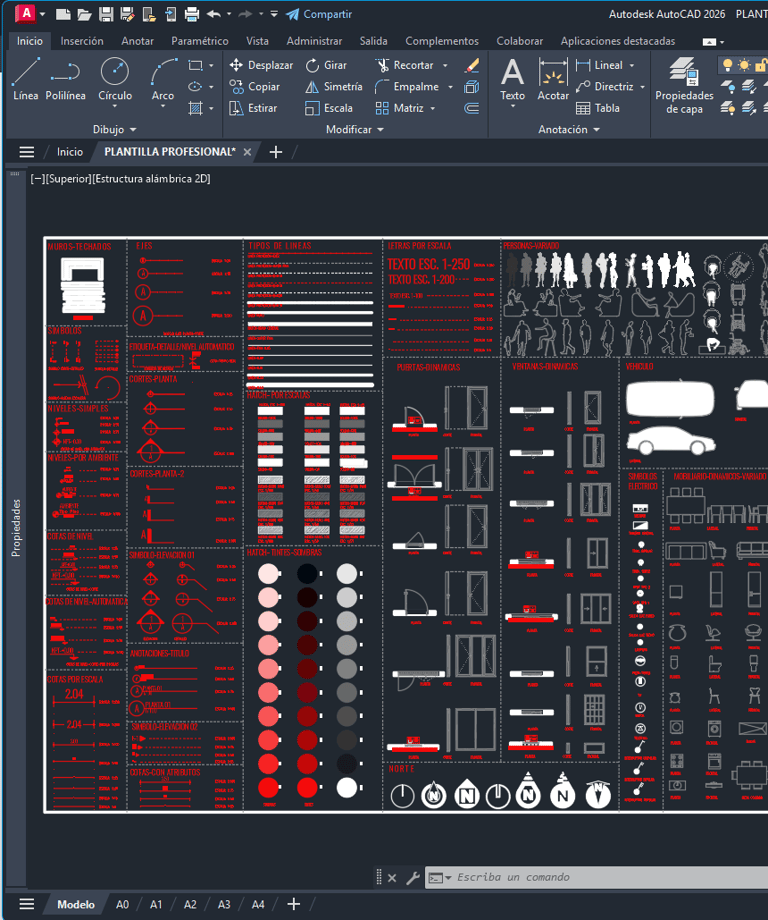
Task: Click the Copiar tool
Action: (255, 87)
